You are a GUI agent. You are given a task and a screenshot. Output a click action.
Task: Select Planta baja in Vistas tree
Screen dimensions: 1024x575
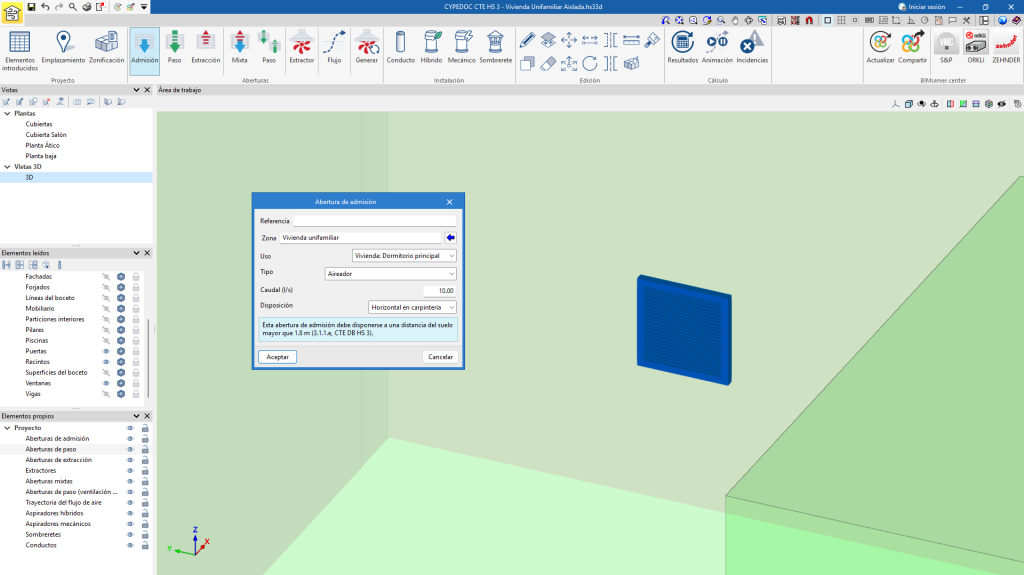point(41,156)
